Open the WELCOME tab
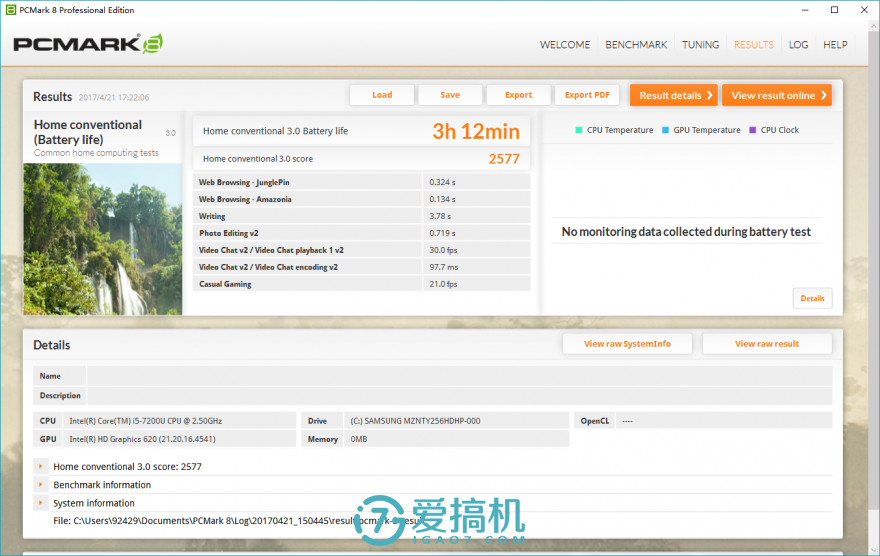Screen dimensions: 880x556 click(x=565, y=45)
